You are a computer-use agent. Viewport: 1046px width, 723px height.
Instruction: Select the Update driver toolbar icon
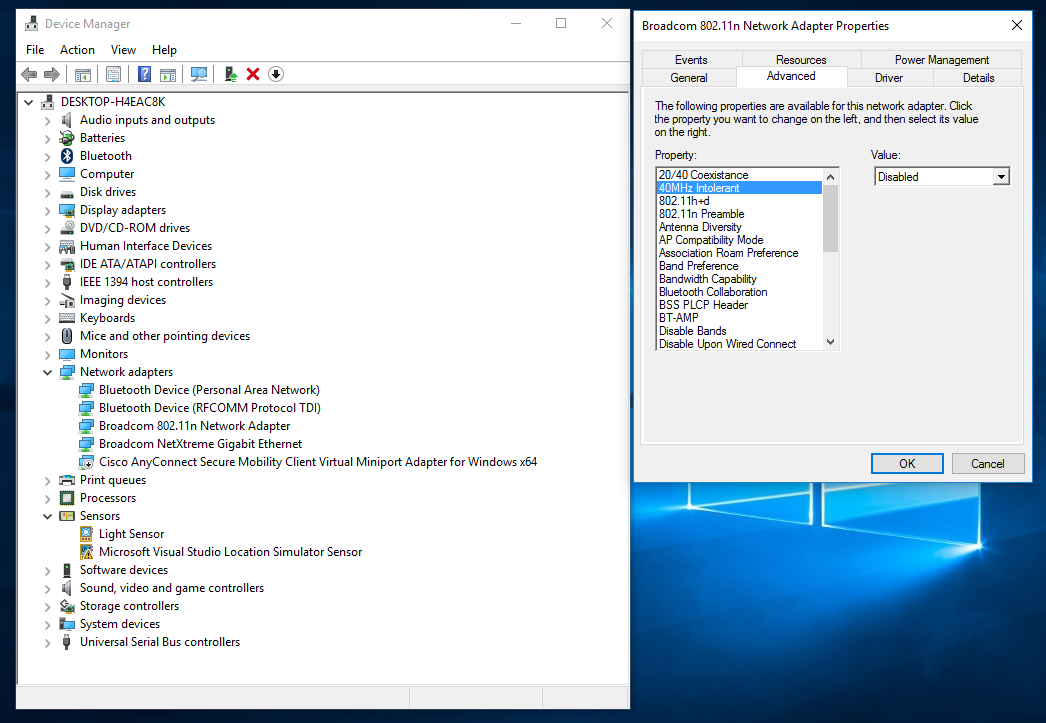[x=231, y=74]
